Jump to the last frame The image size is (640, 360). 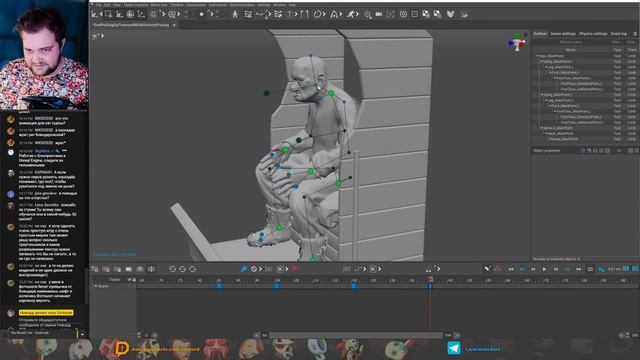click(x=578, y=269)
